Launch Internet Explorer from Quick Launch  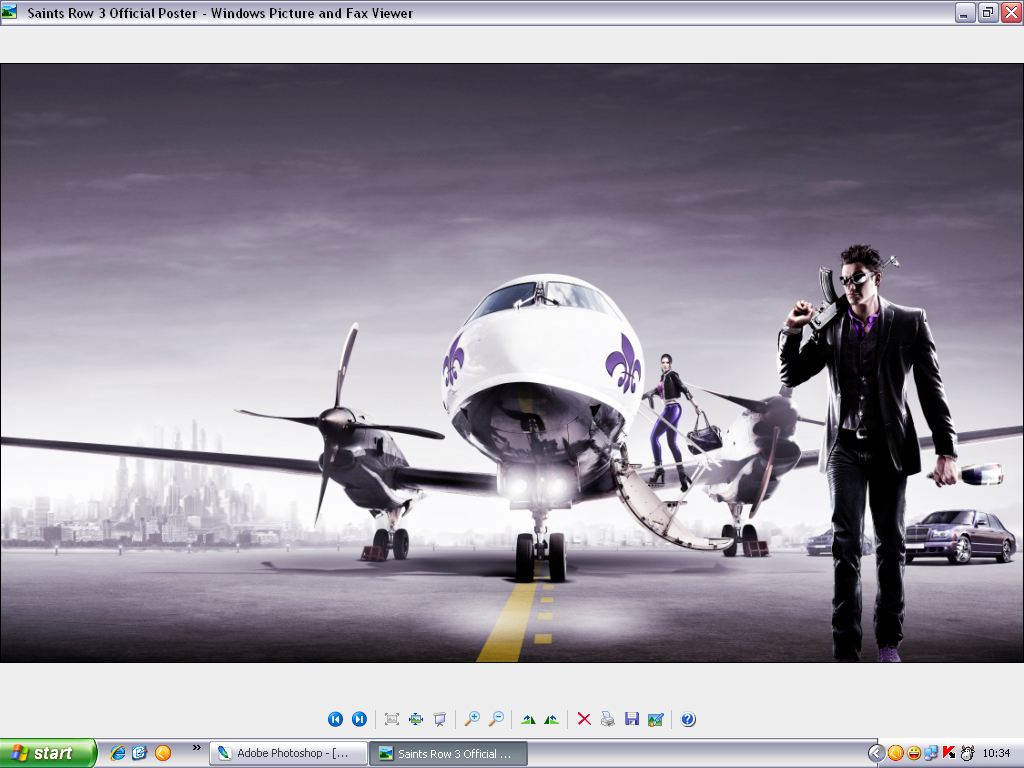(x=118, y=753)
